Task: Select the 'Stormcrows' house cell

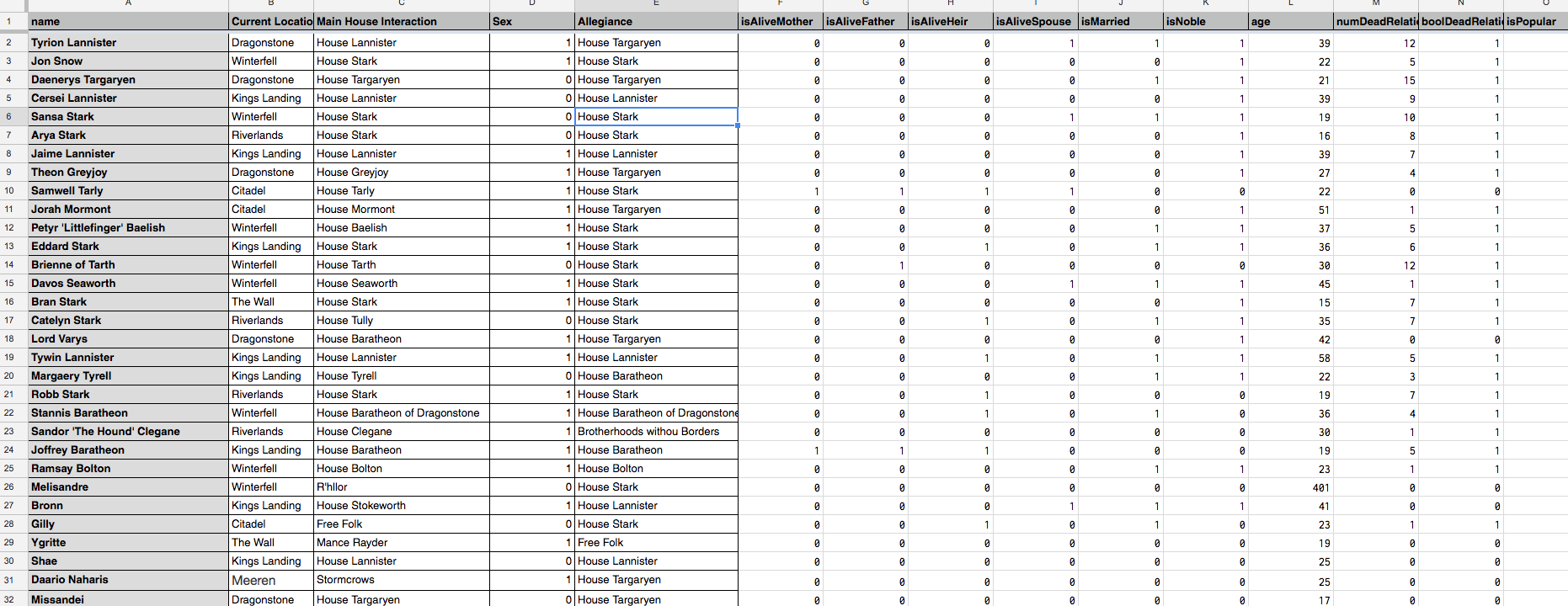Action: [x=402, y=579]
